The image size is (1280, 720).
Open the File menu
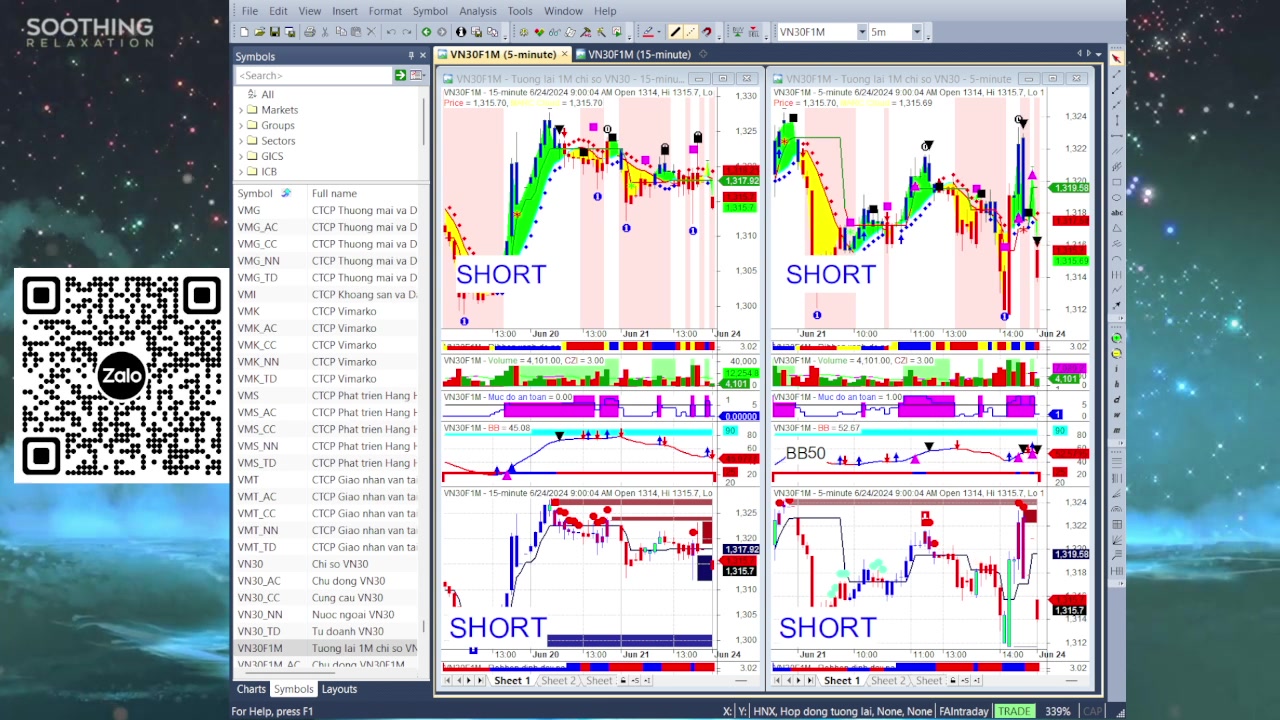click(250, 11)
